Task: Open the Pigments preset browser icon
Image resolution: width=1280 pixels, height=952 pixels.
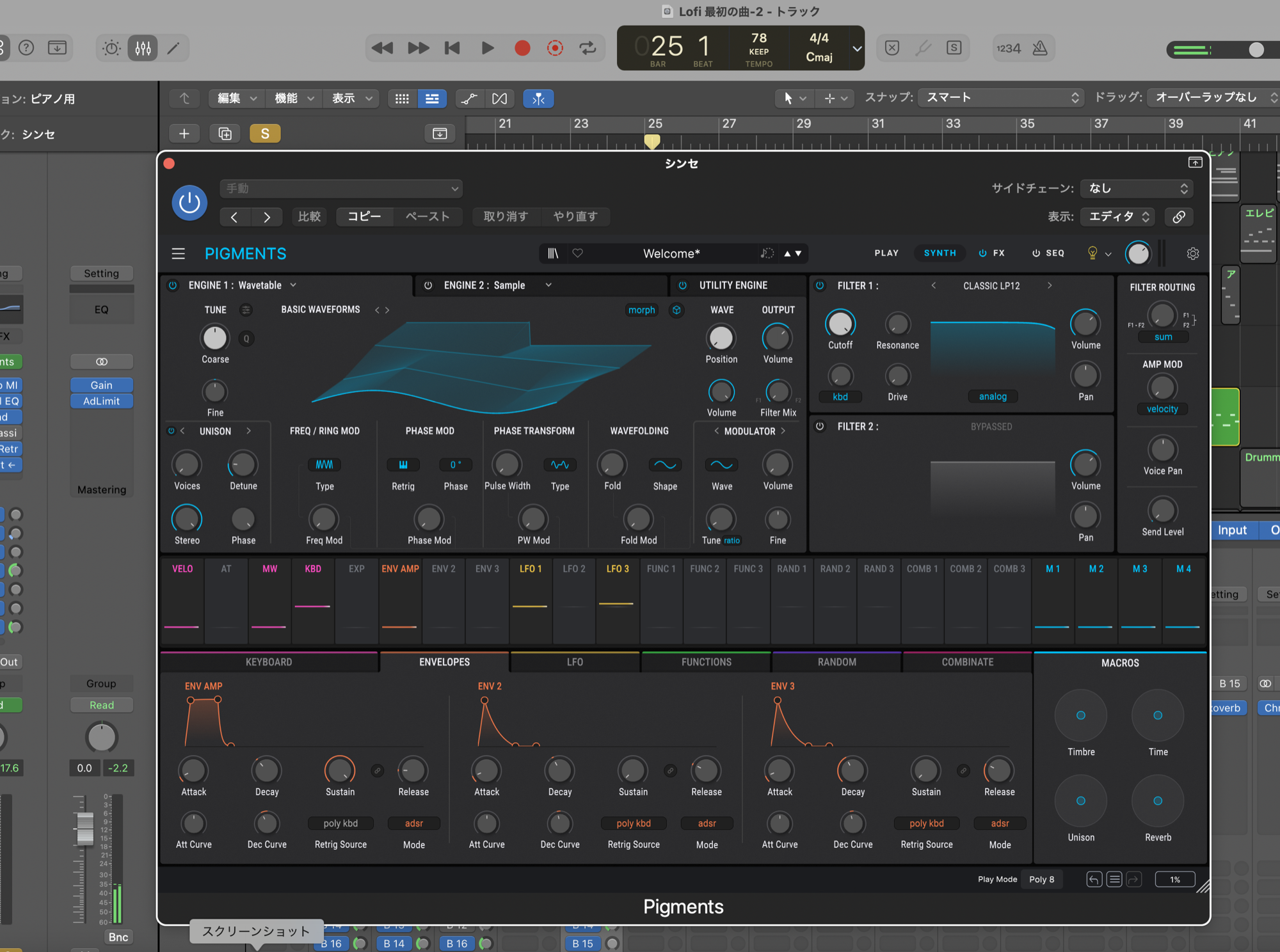Action: [x=553, y=254]
